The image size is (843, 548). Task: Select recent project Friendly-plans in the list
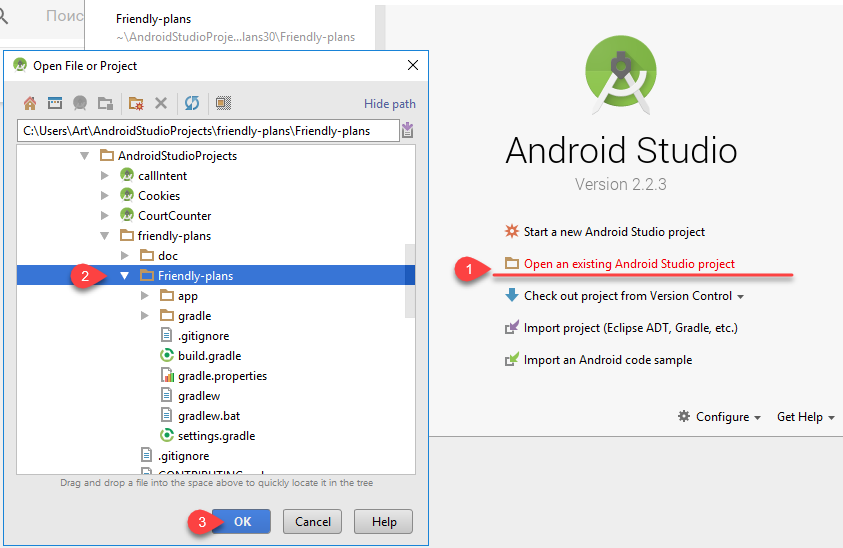(235, 27)
